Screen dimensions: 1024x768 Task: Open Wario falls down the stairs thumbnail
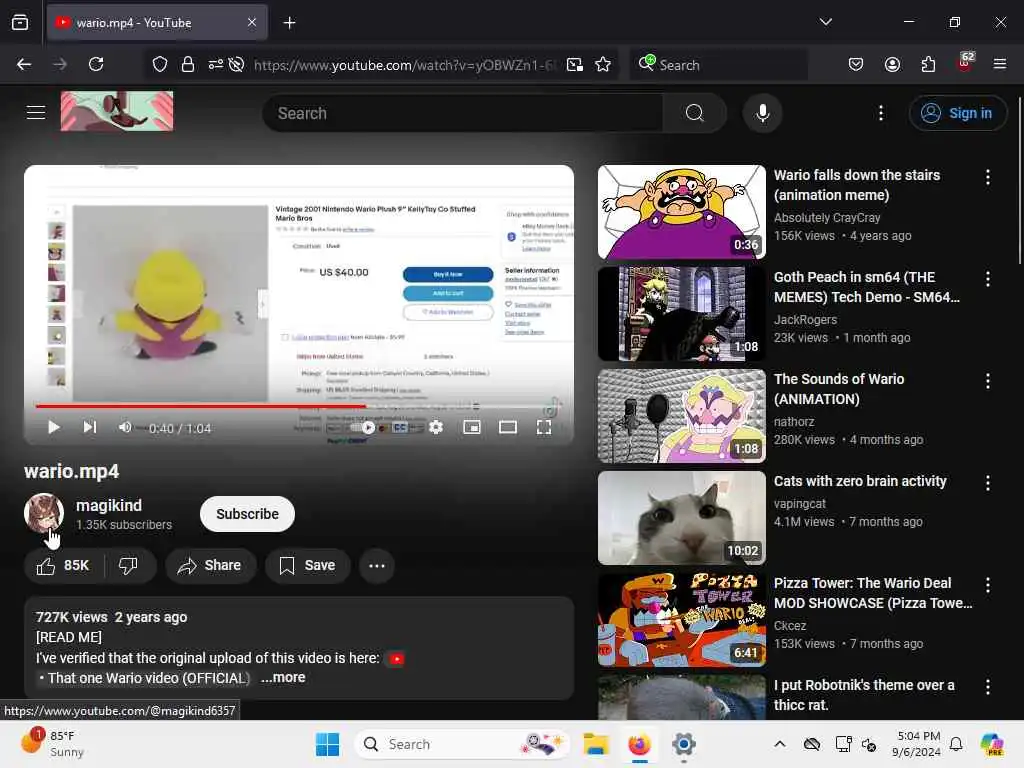[x=681, y=212]
